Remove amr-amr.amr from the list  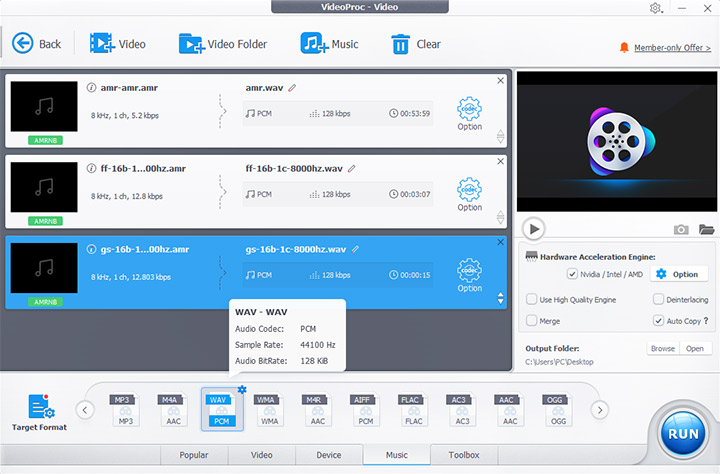[x=501, y=80]
